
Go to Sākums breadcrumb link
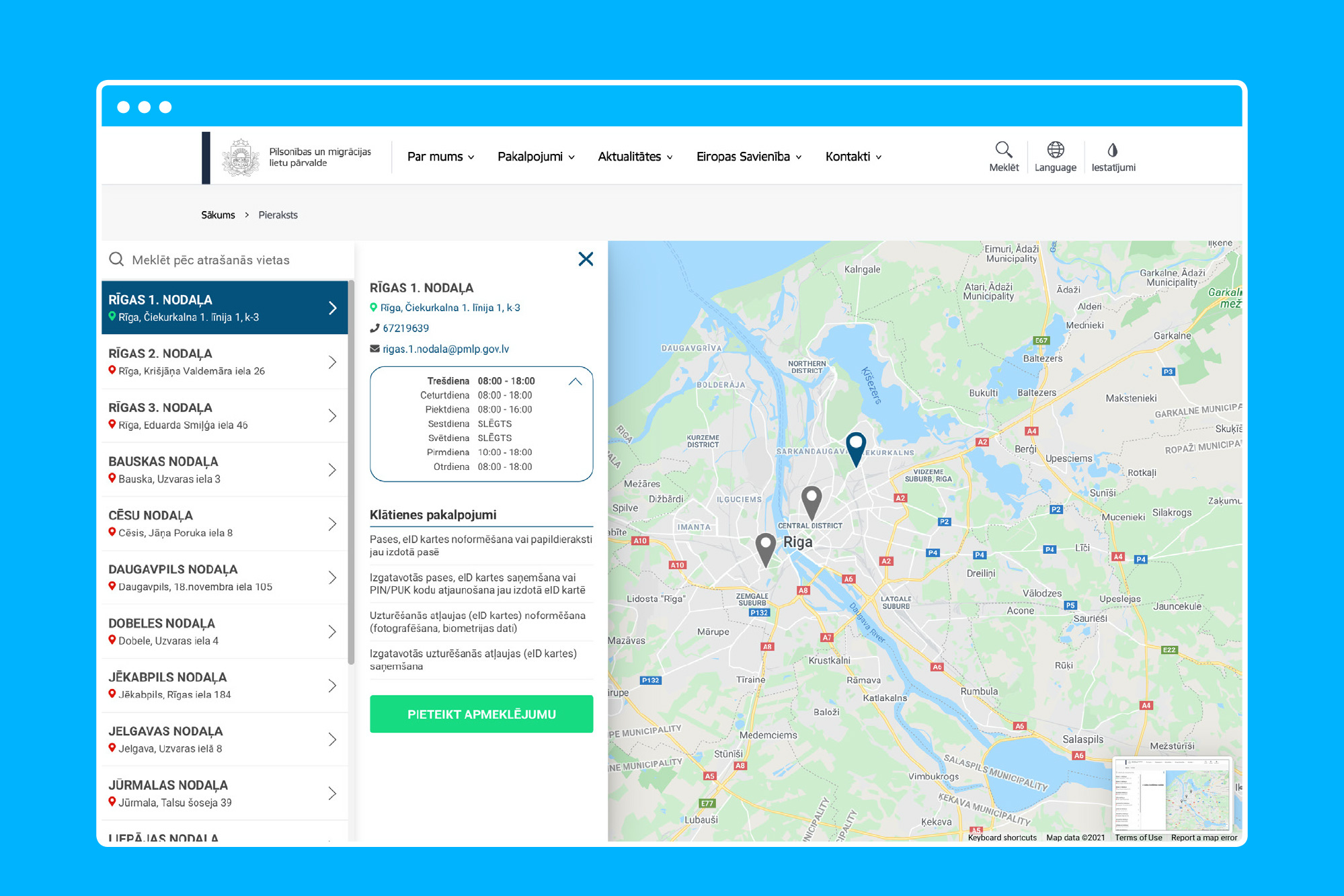pos(218,215)
